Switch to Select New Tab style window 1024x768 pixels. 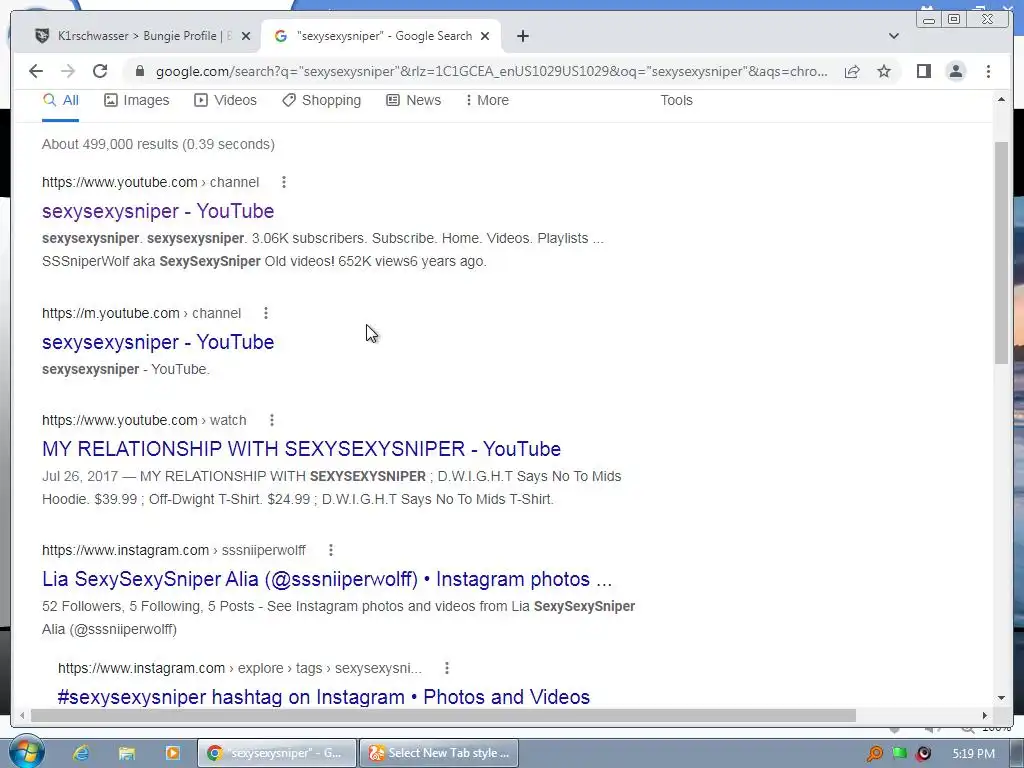click(x=439, y=753)
